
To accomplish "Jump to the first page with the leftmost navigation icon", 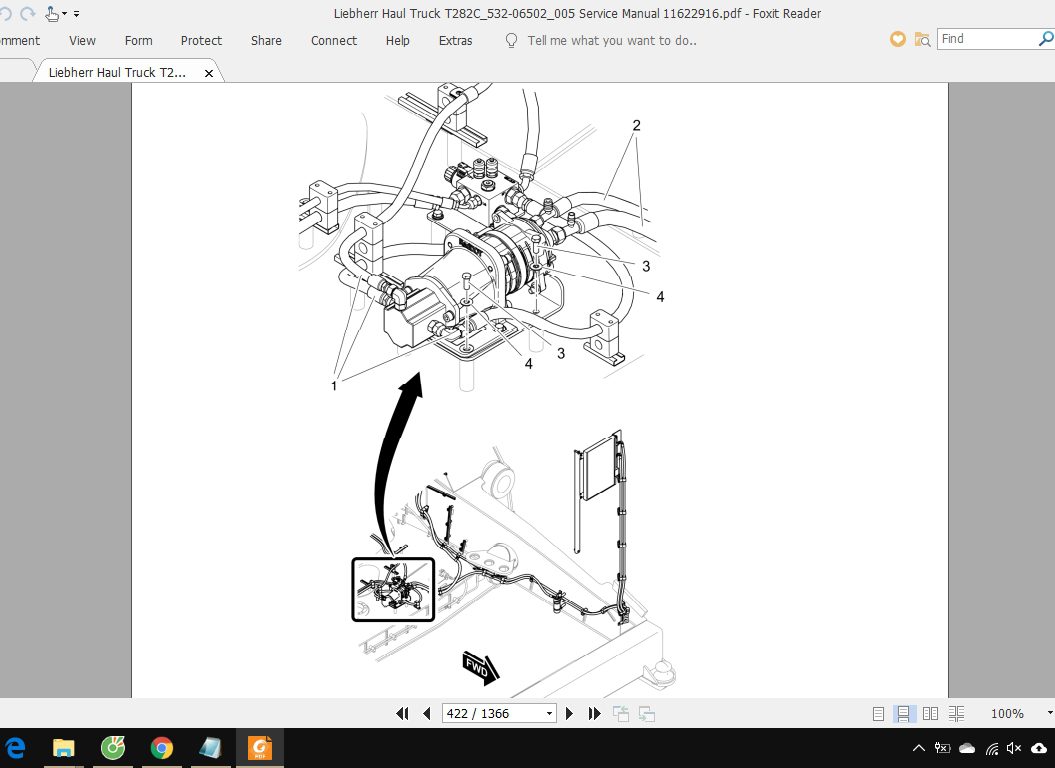I will [402, 713].
